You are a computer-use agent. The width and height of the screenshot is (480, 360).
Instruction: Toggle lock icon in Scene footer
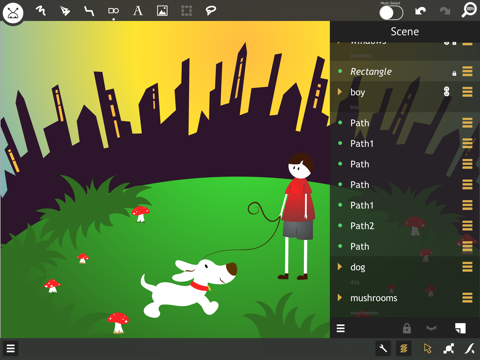(407, 328)
